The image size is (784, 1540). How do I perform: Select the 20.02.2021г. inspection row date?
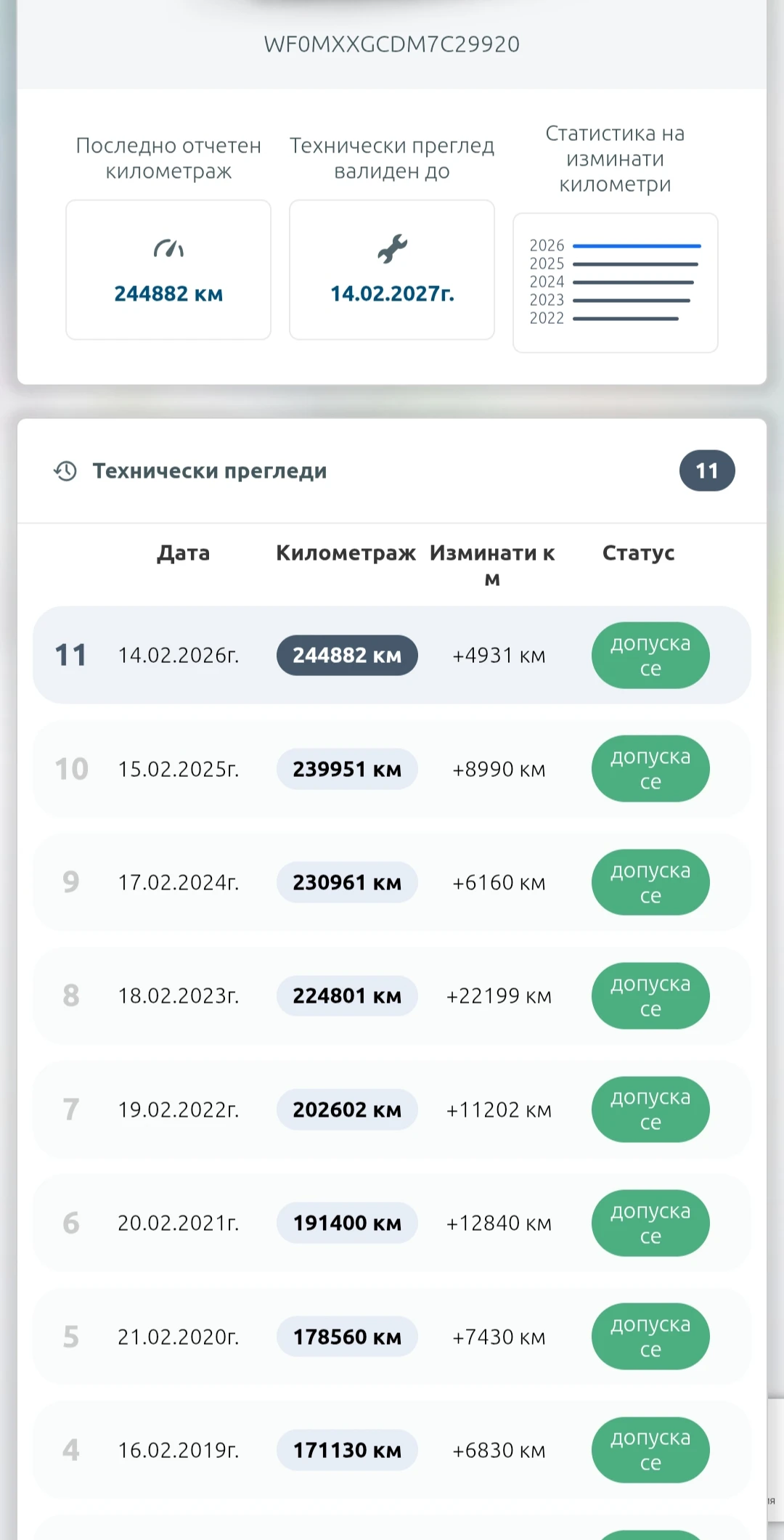click(179, 1223)
